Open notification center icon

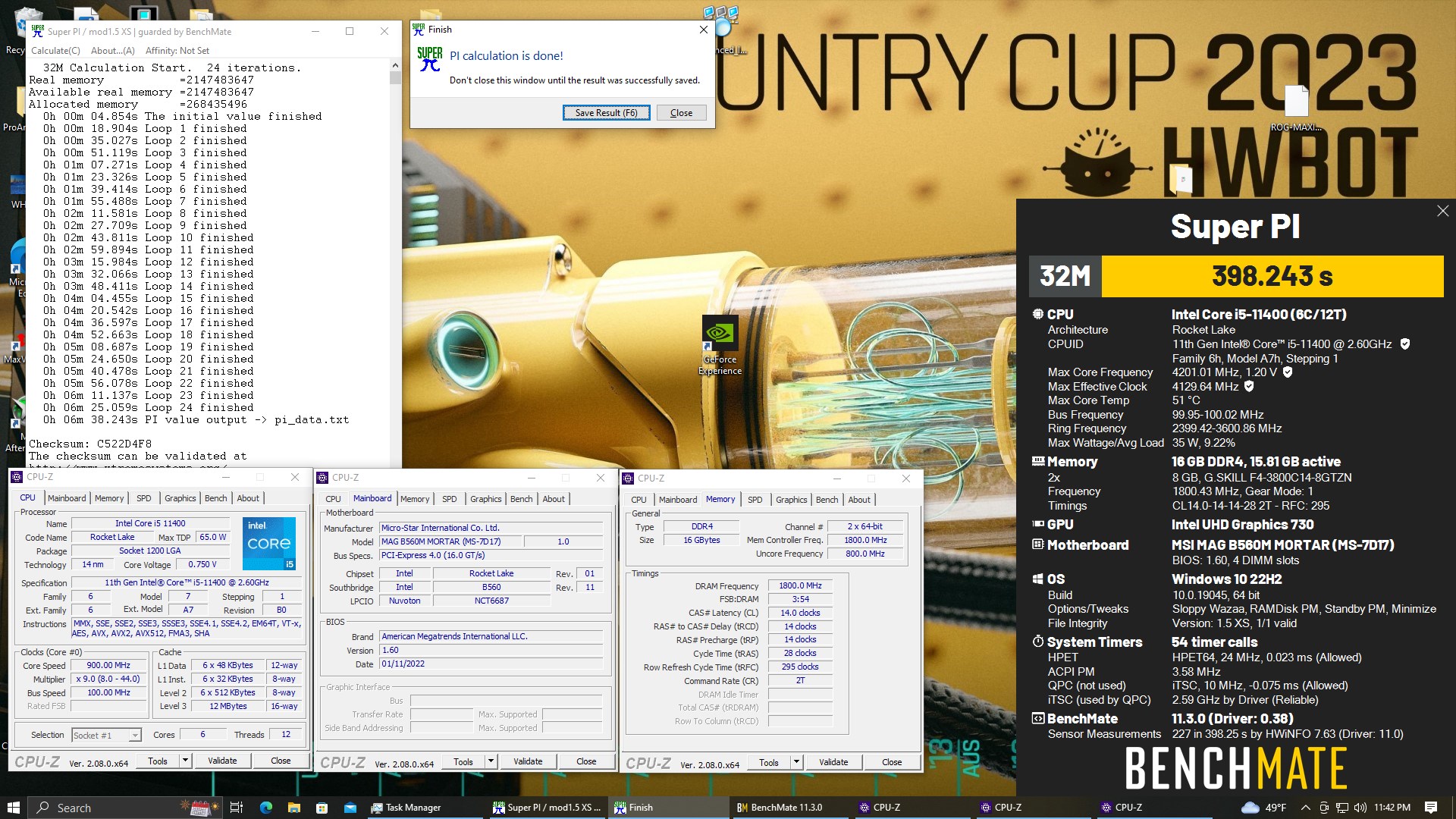1431,808
